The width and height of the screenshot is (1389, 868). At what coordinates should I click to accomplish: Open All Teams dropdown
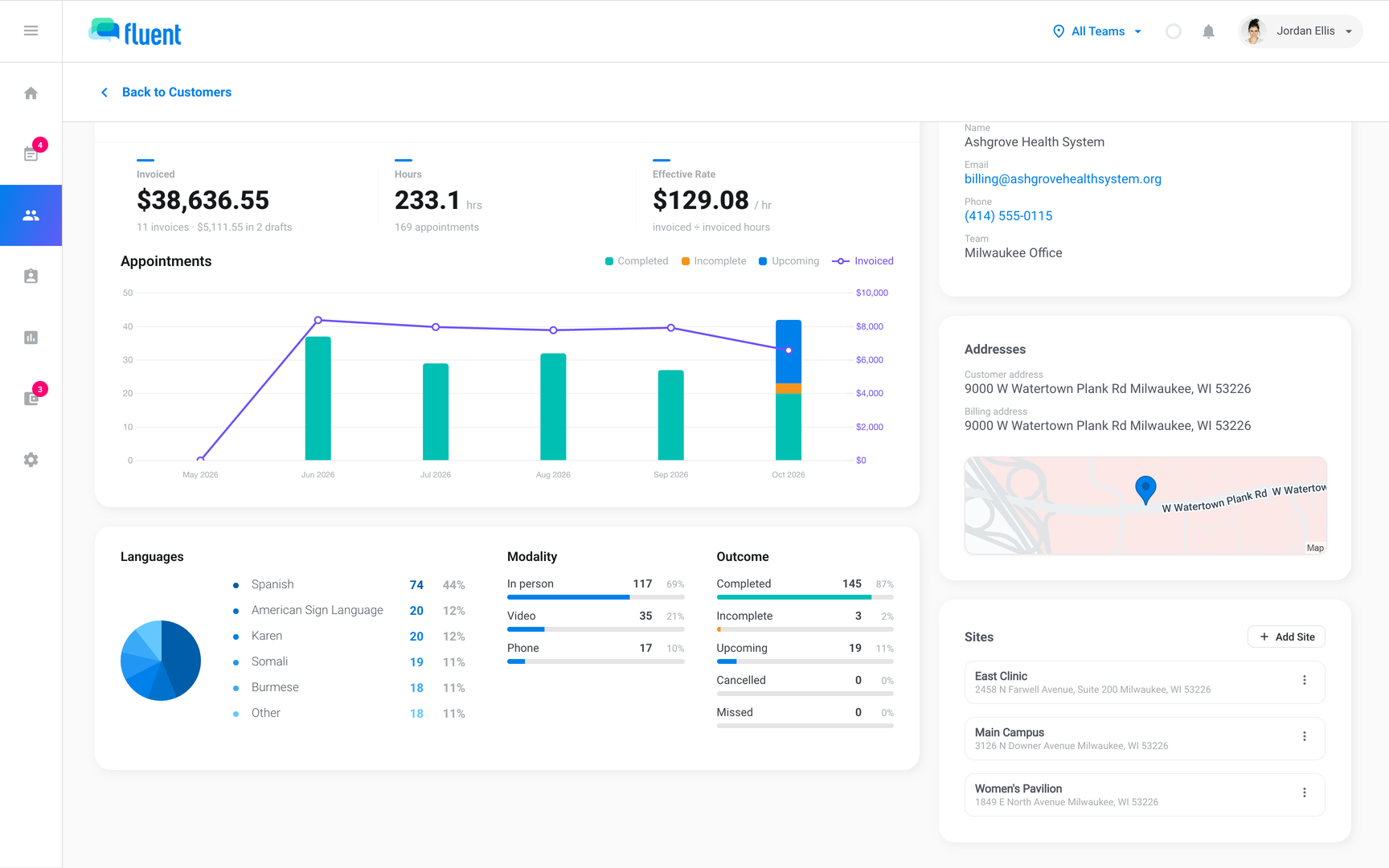(x=1097, y=31)
